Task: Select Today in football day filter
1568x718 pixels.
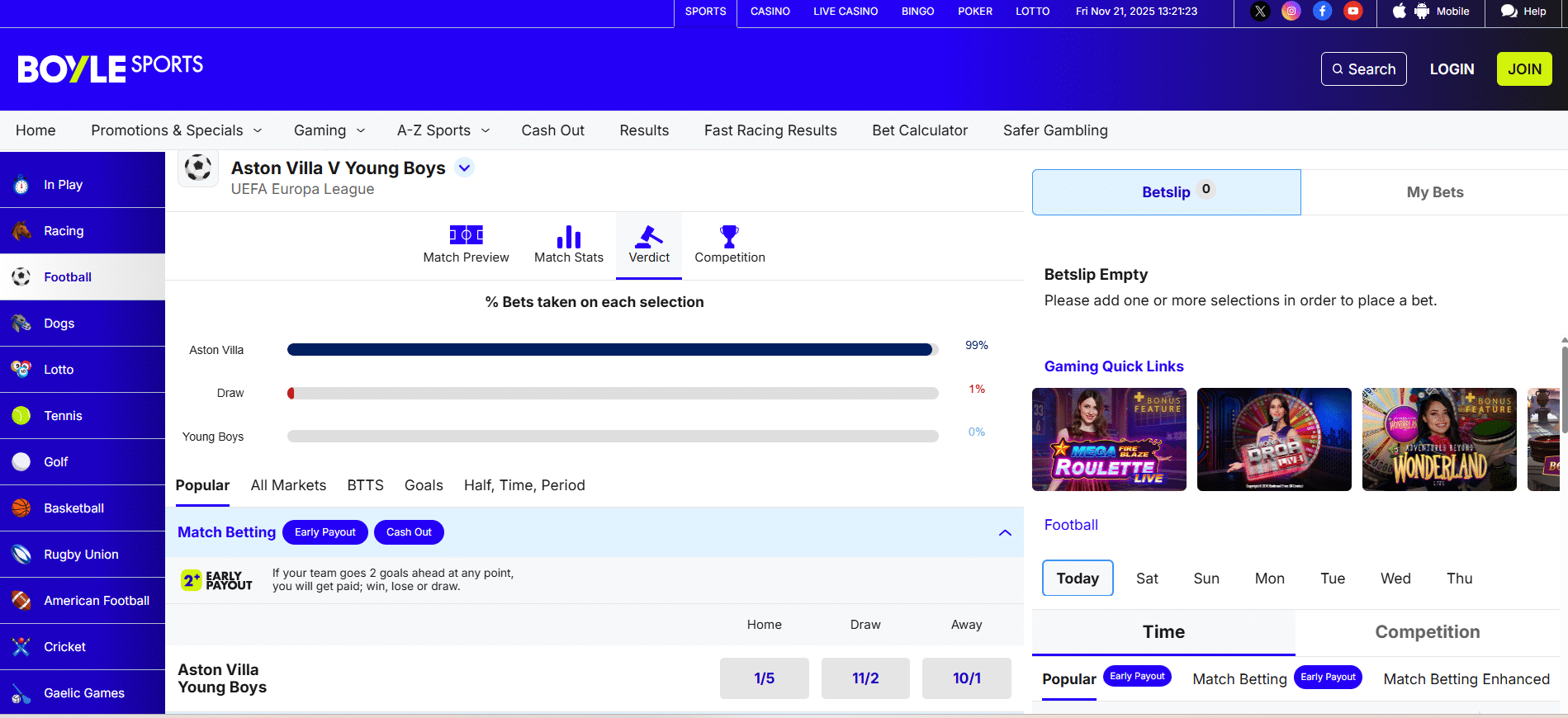Action: pyautogui.click(x=1078, y=578)
